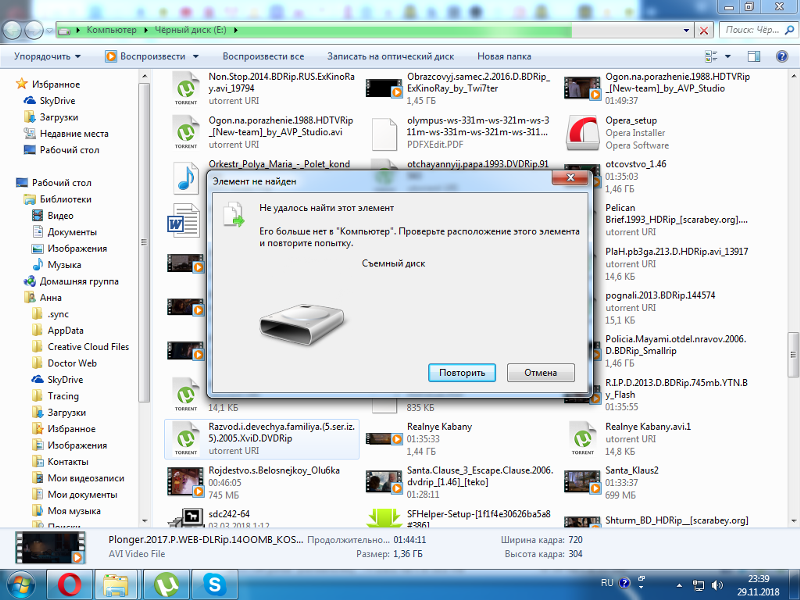The height and width of the screenshot is (600, 800).
Task: Open the Doctor Web folder
Action: [72, 363]
